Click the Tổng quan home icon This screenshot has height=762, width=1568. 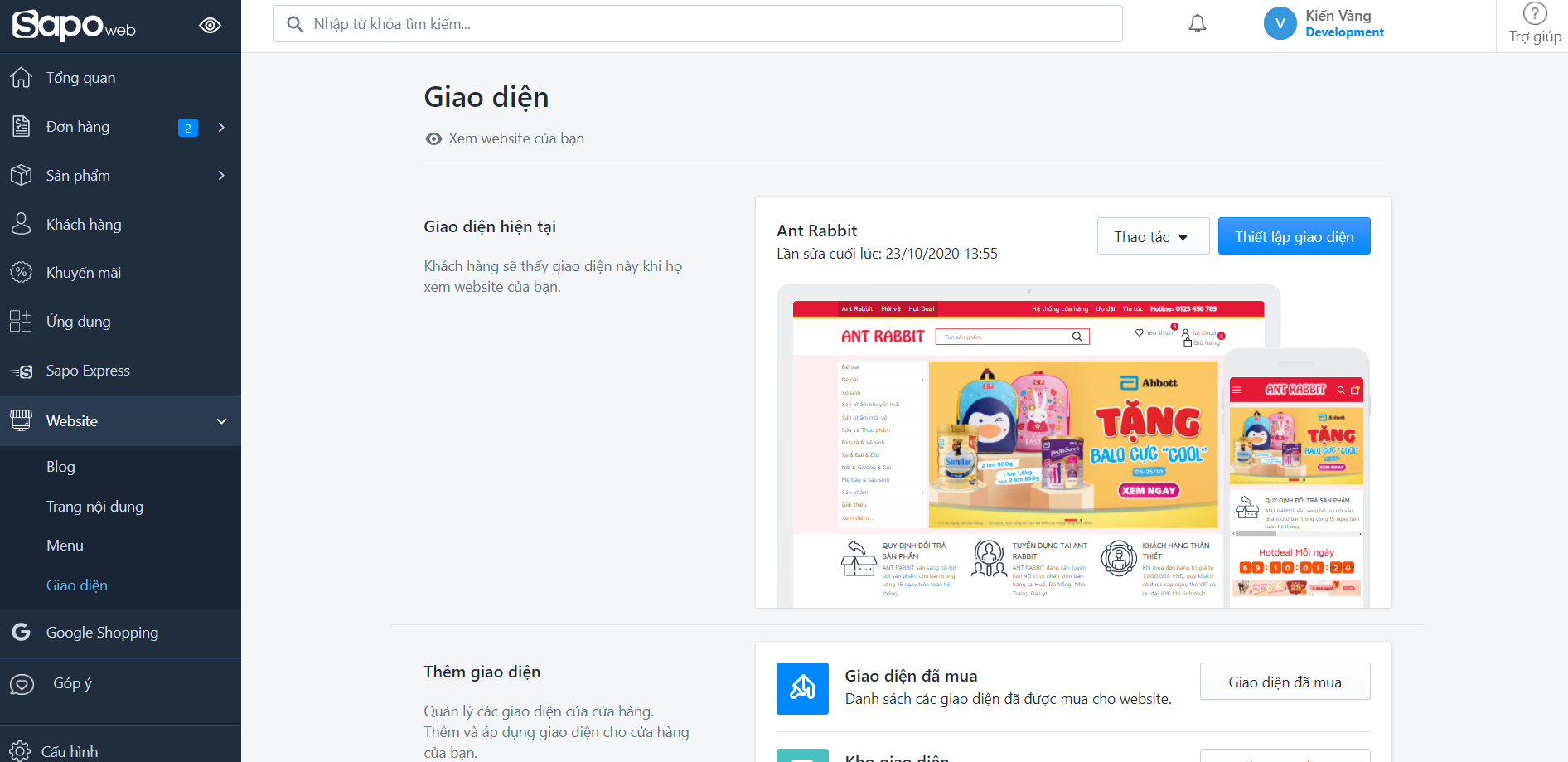click(x=22, y=78)
